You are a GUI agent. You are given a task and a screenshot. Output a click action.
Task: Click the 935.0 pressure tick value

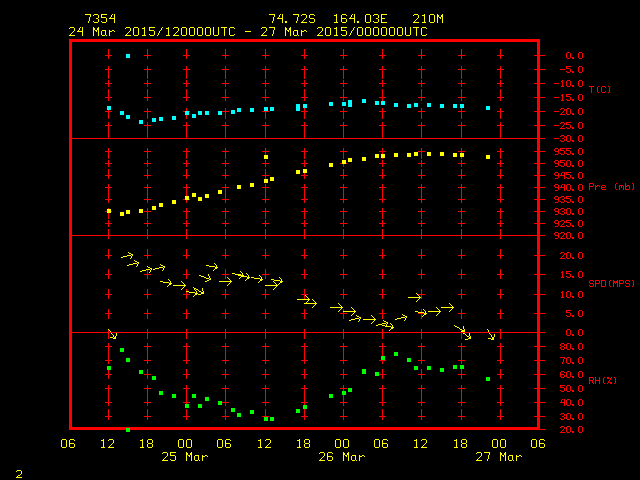point(569,200)
